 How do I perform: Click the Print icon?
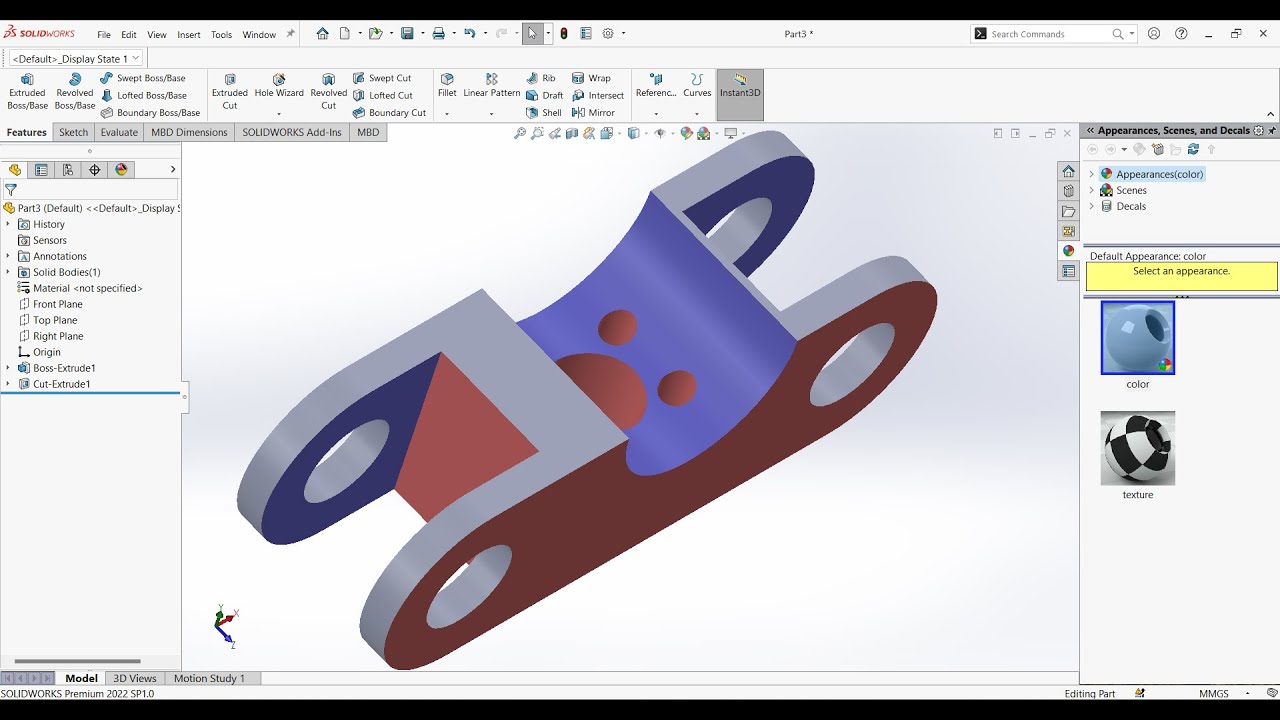438,33
